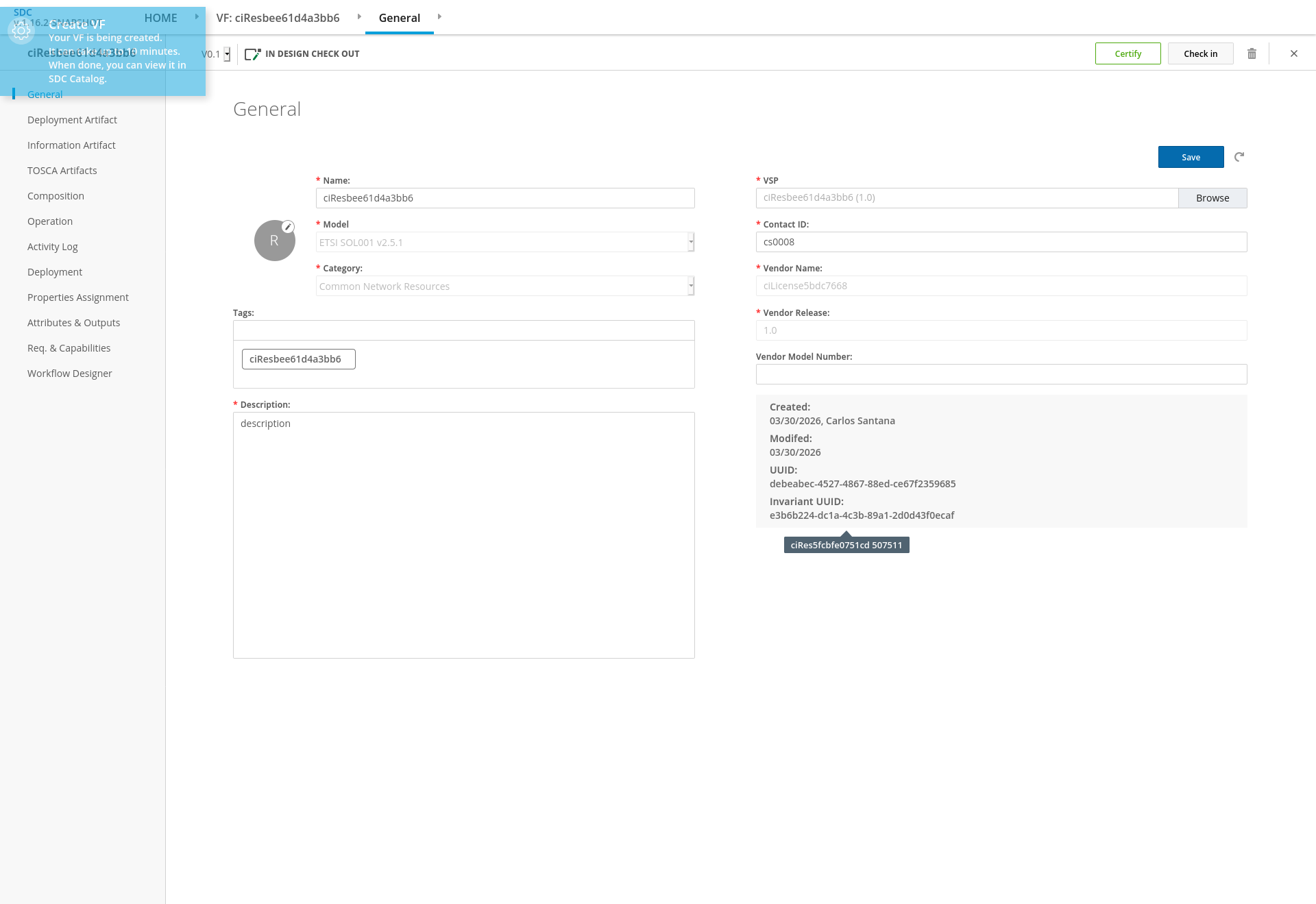The width and height of the screenshot is (1316, 904).
Task: Click the gear icon in notification
Action: click(21, 30)
